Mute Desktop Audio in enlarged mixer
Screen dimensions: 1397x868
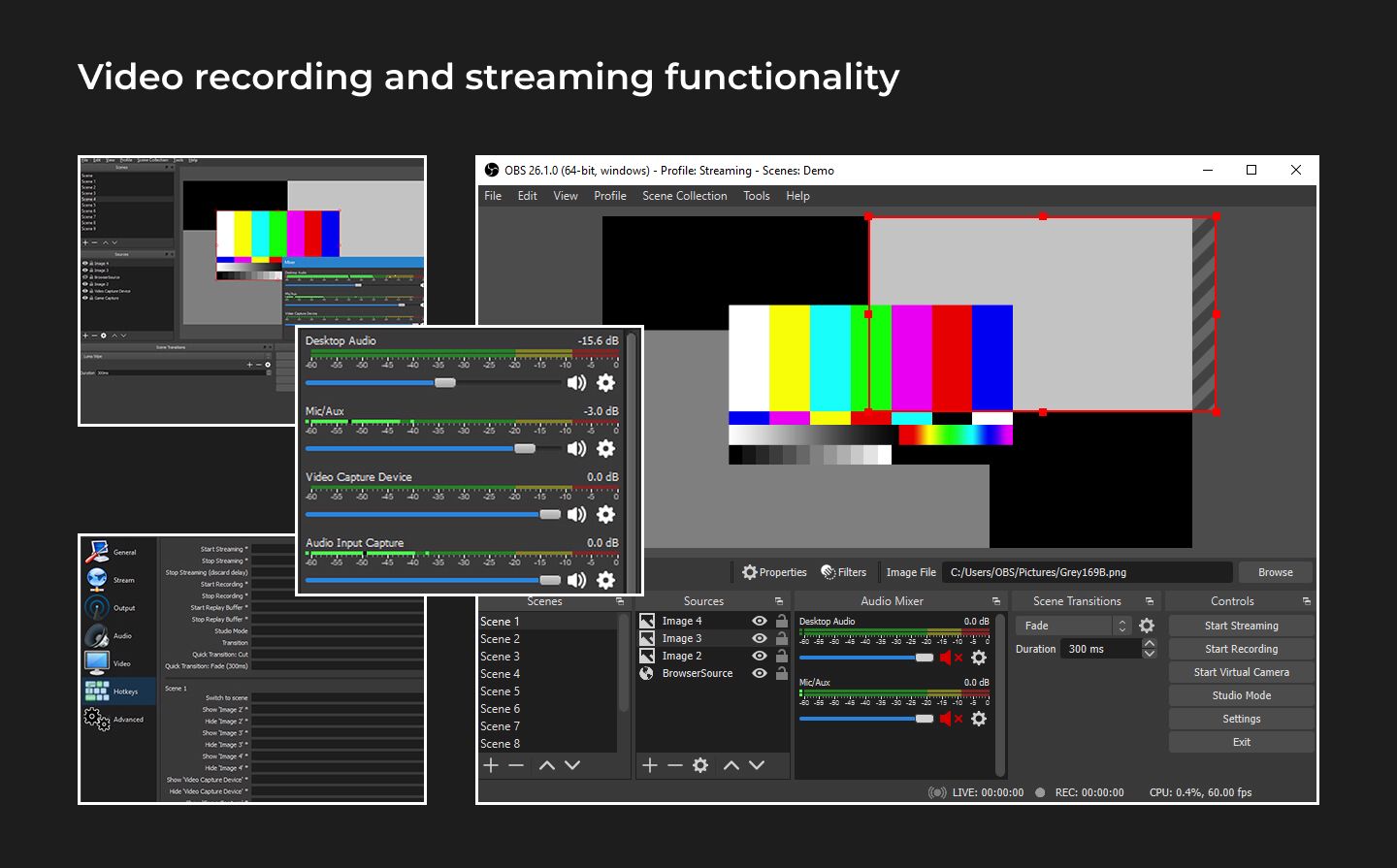tap(576, 382)
